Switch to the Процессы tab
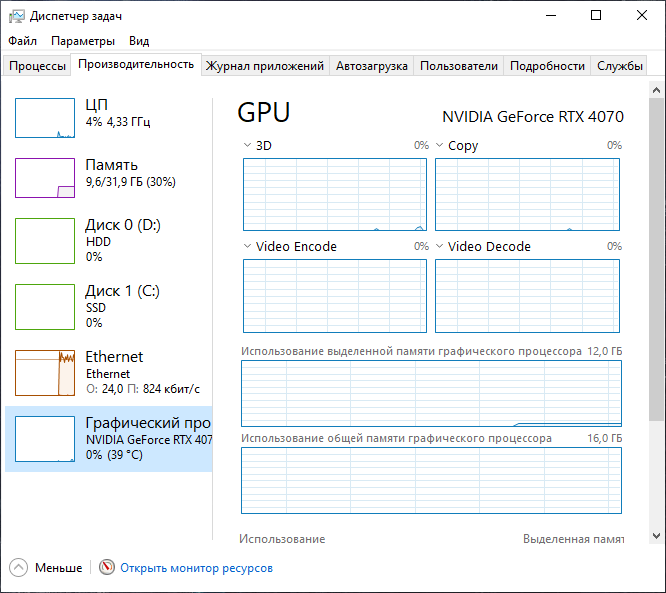The image size is (666, 593). click(37, 66)
